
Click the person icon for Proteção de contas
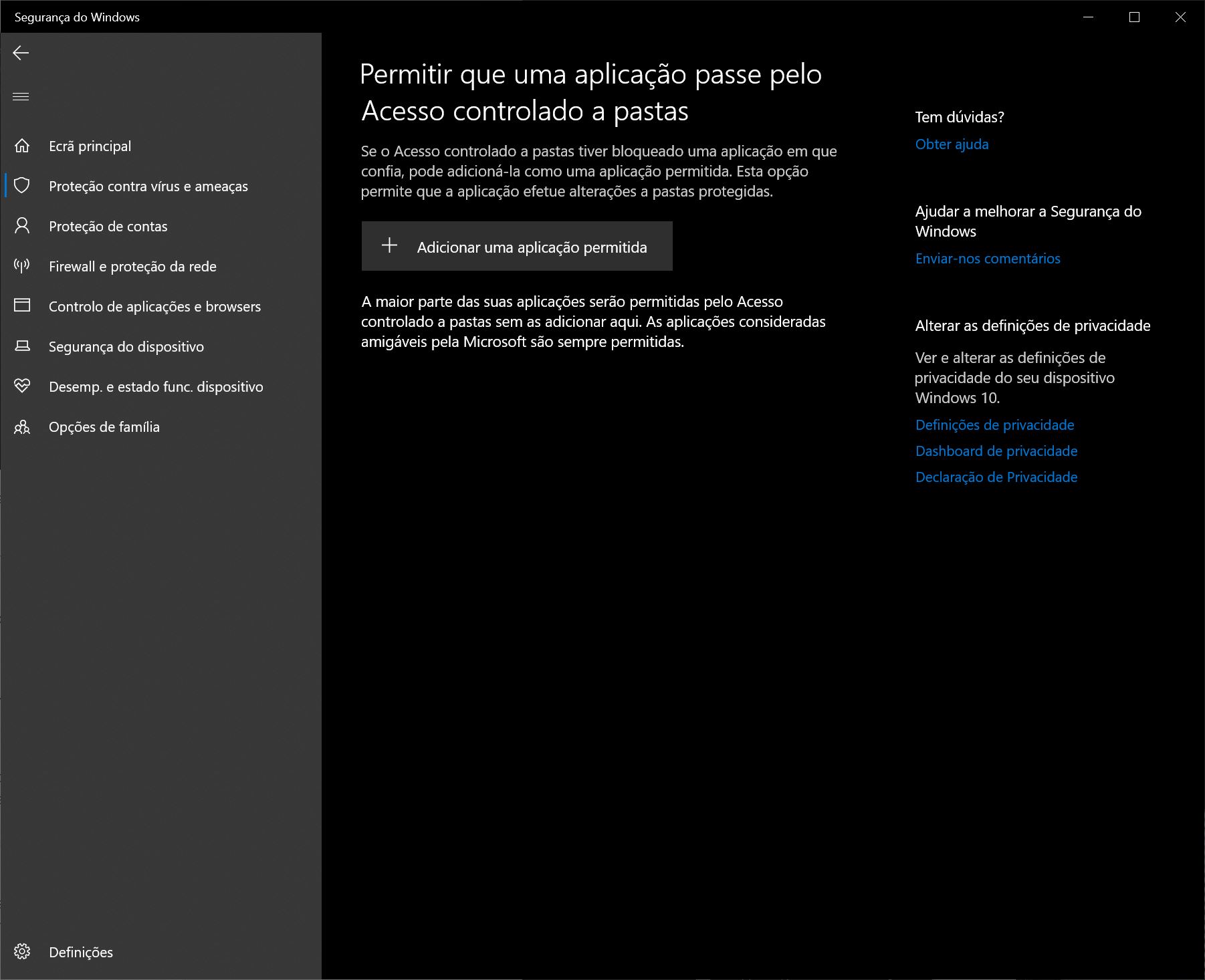pos(22,226)
